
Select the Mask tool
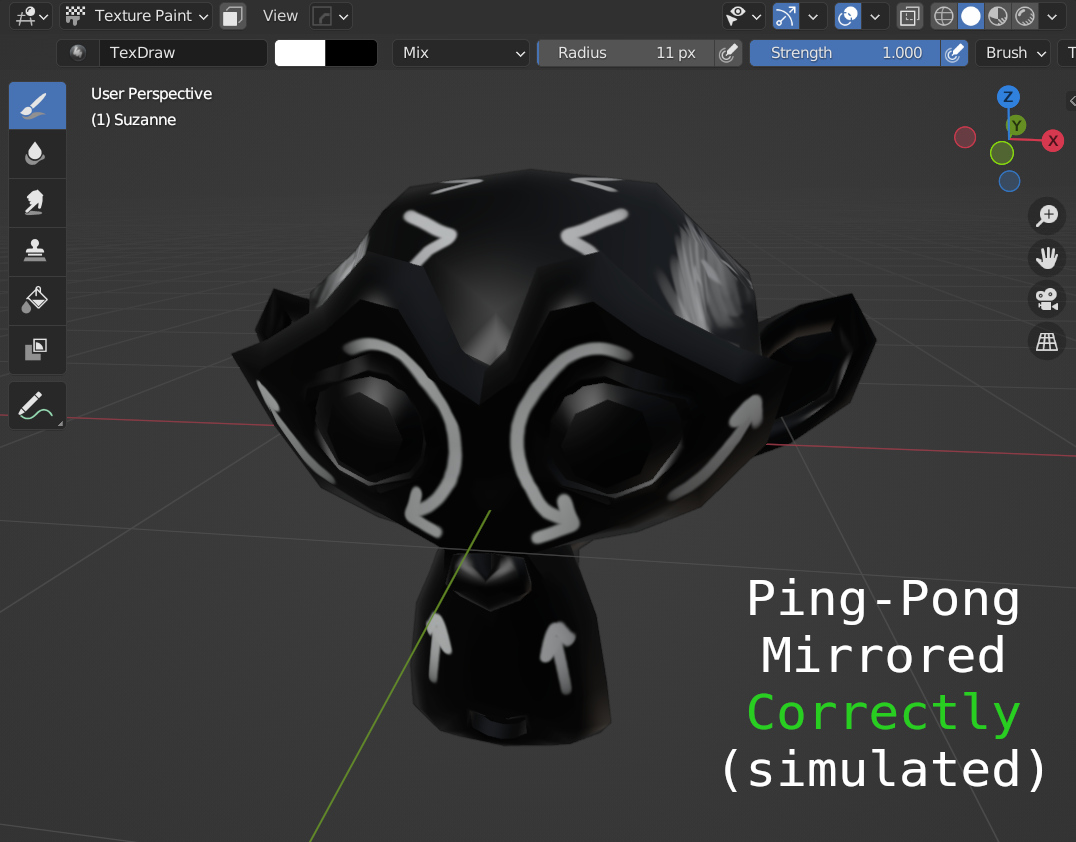[37, 349]
